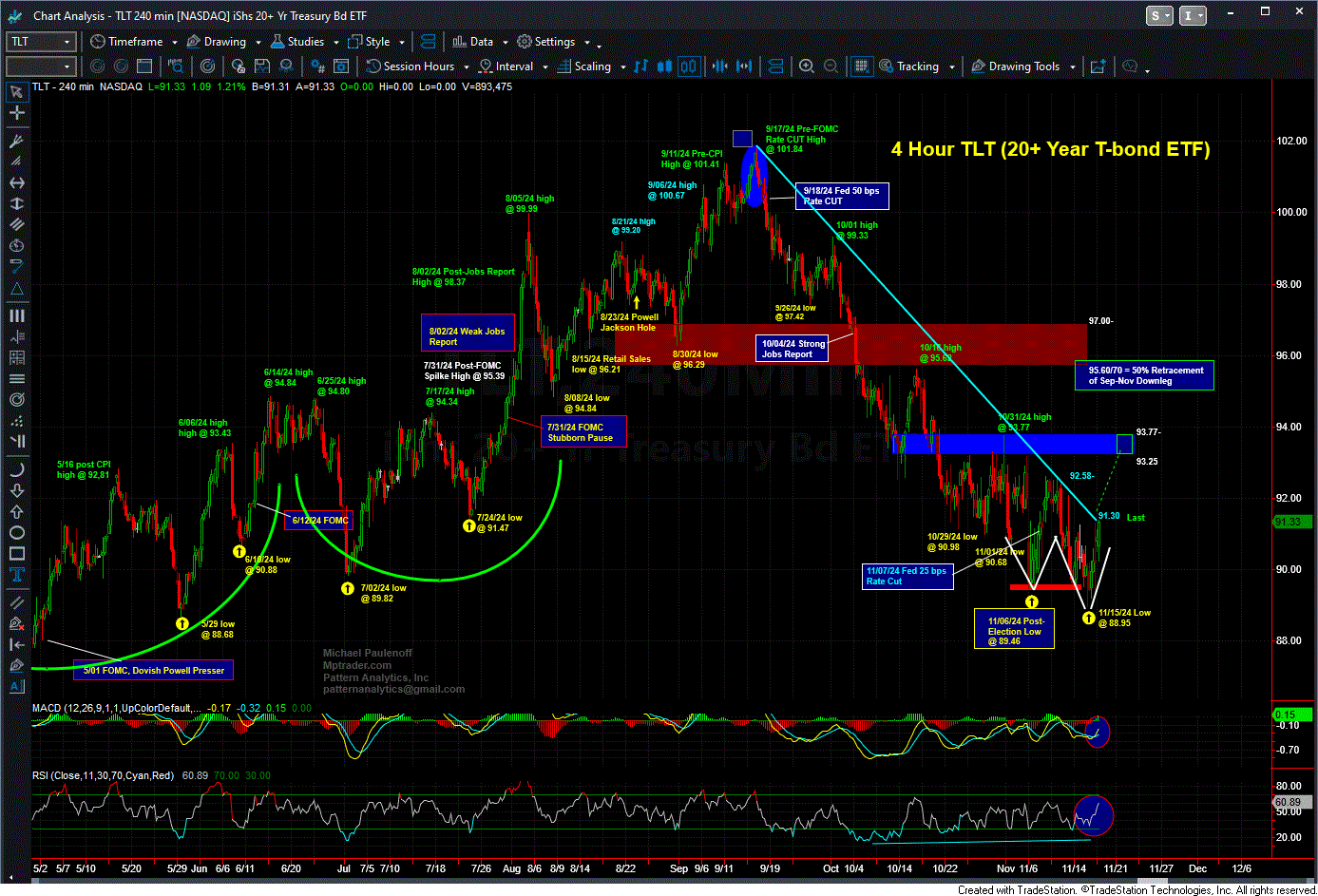Click the 11/06/24 Post-Election Low label
The height and width of the screenshot is (896, 1318).
(x=1015, y=631)
